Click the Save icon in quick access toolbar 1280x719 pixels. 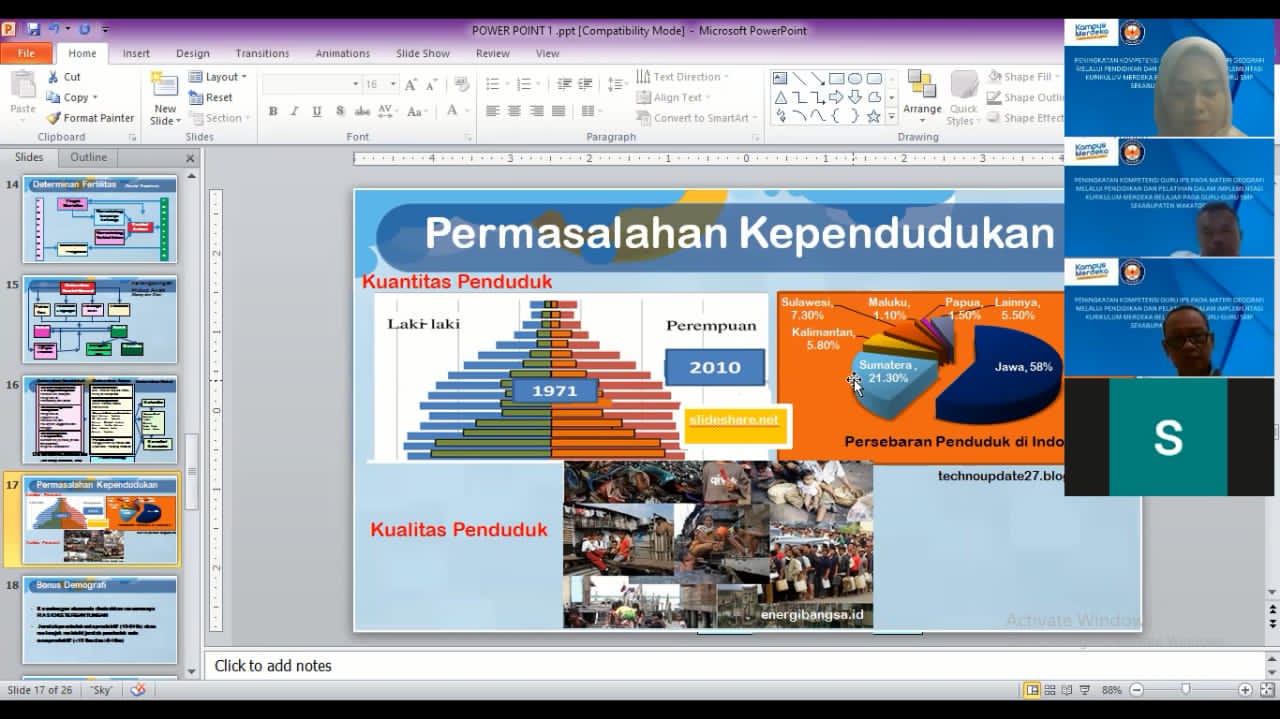pyautogui.click(x=34, y=30)
